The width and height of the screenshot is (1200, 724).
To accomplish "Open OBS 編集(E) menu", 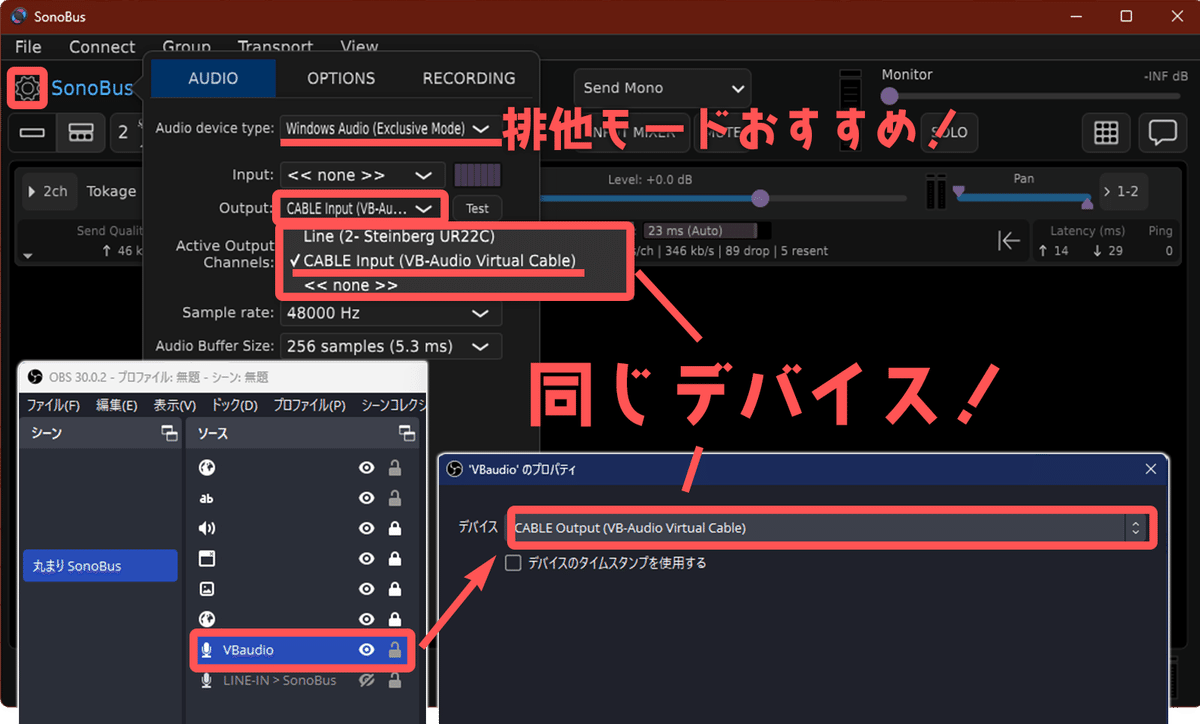I will pos(116,405).
